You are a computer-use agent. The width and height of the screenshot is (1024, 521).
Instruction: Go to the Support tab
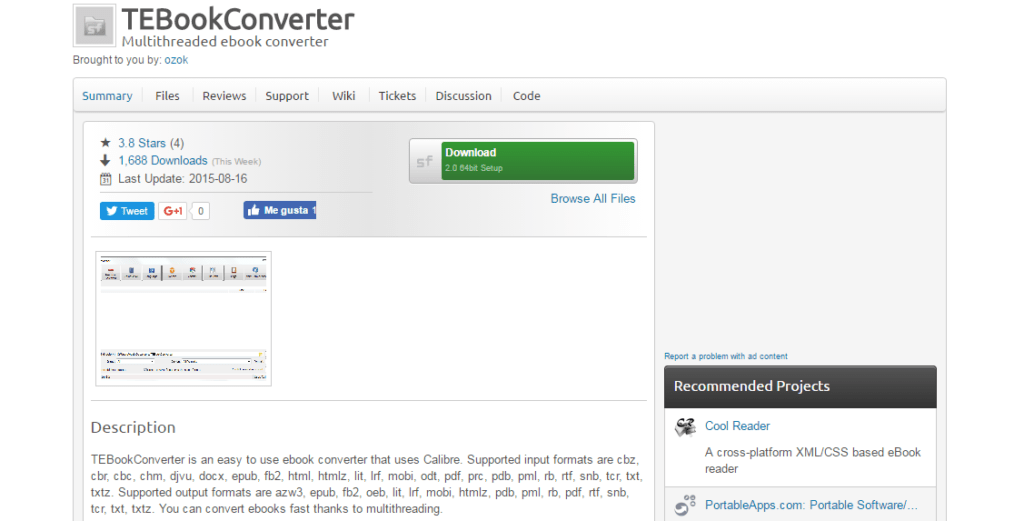point(287,96)
